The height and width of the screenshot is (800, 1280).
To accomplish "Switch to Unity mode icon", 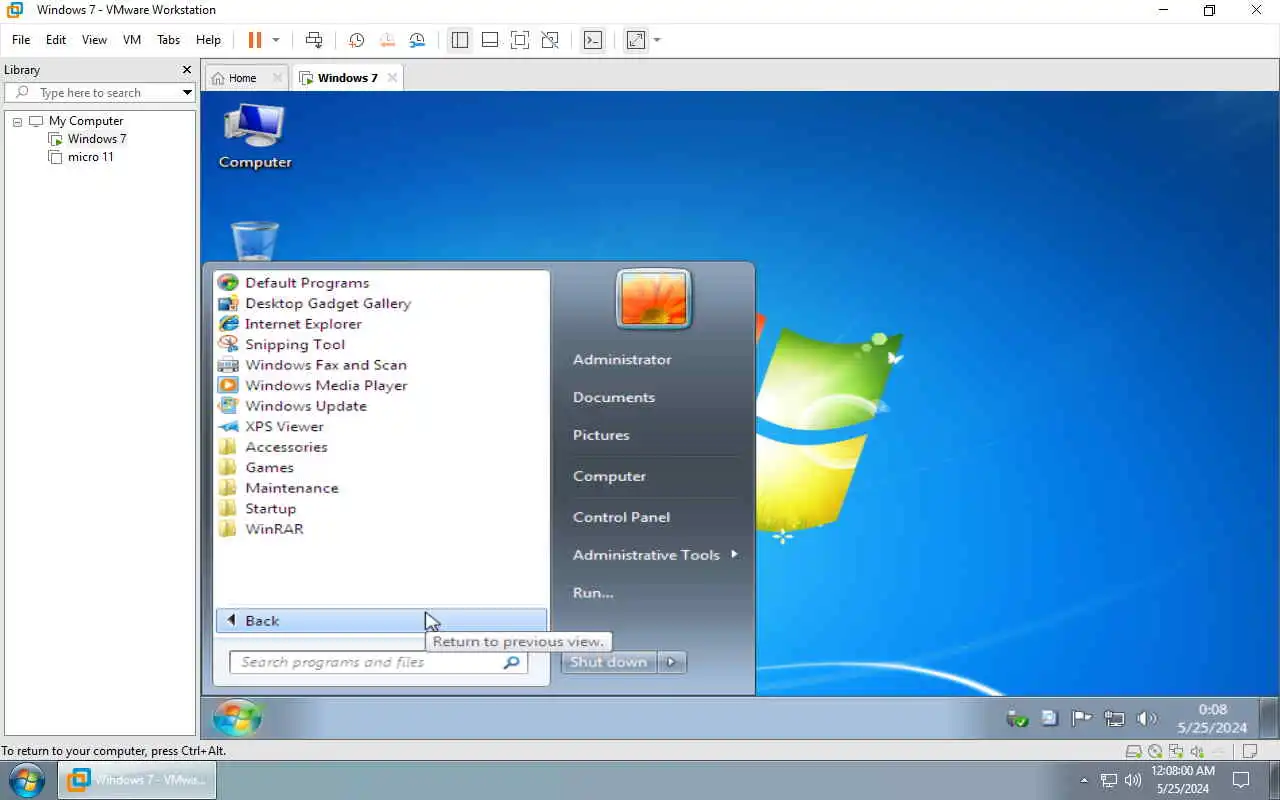I will (x=550, y=40).
